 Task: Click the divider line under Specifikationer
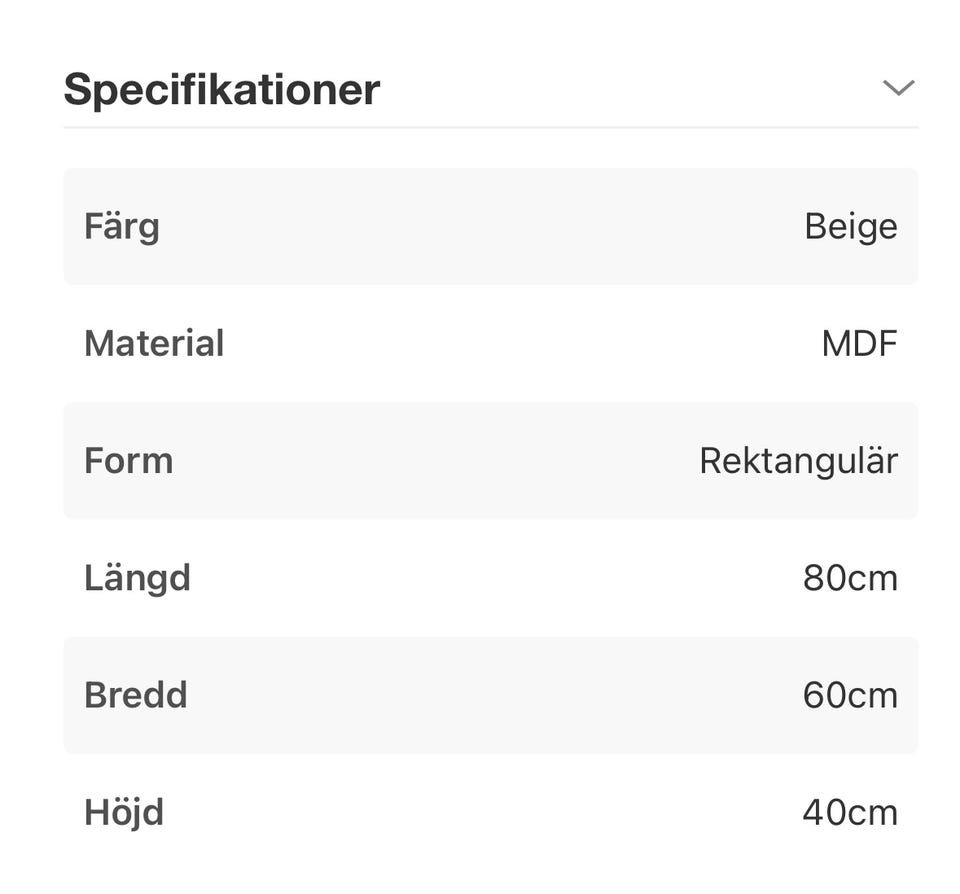coord(490,127)
